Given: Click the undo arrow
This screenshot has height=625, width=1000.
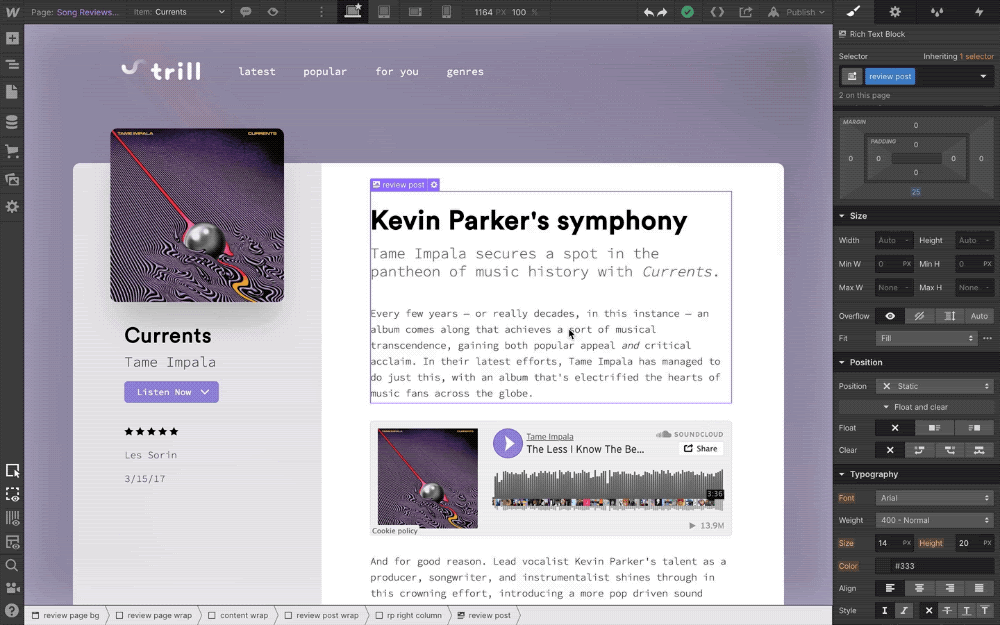Looking at the screenshot, I should coord(649,12).
